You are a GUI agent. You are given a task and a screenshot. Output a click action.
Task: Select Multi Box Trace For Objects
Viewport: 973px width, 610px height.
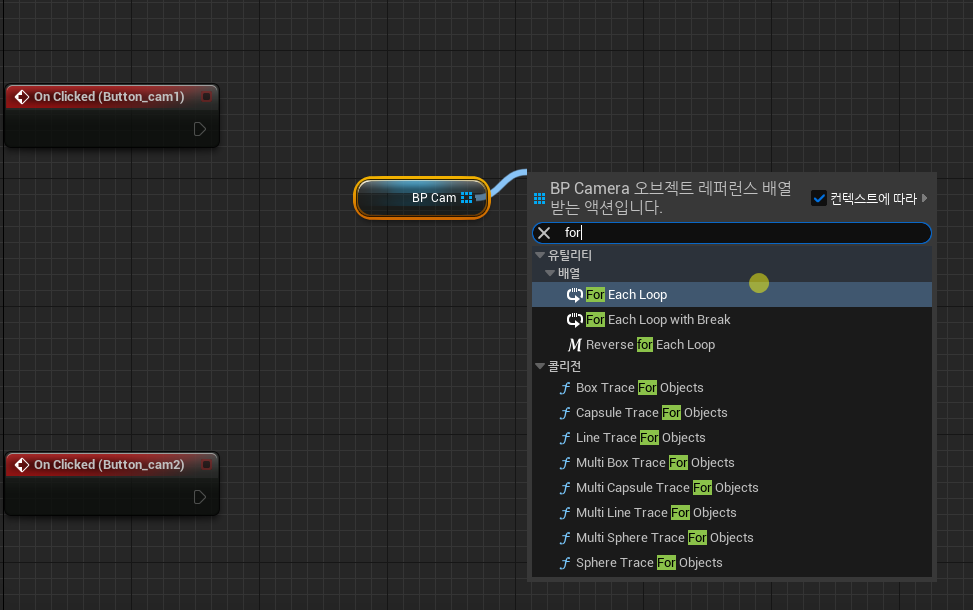tap(732, 463)
